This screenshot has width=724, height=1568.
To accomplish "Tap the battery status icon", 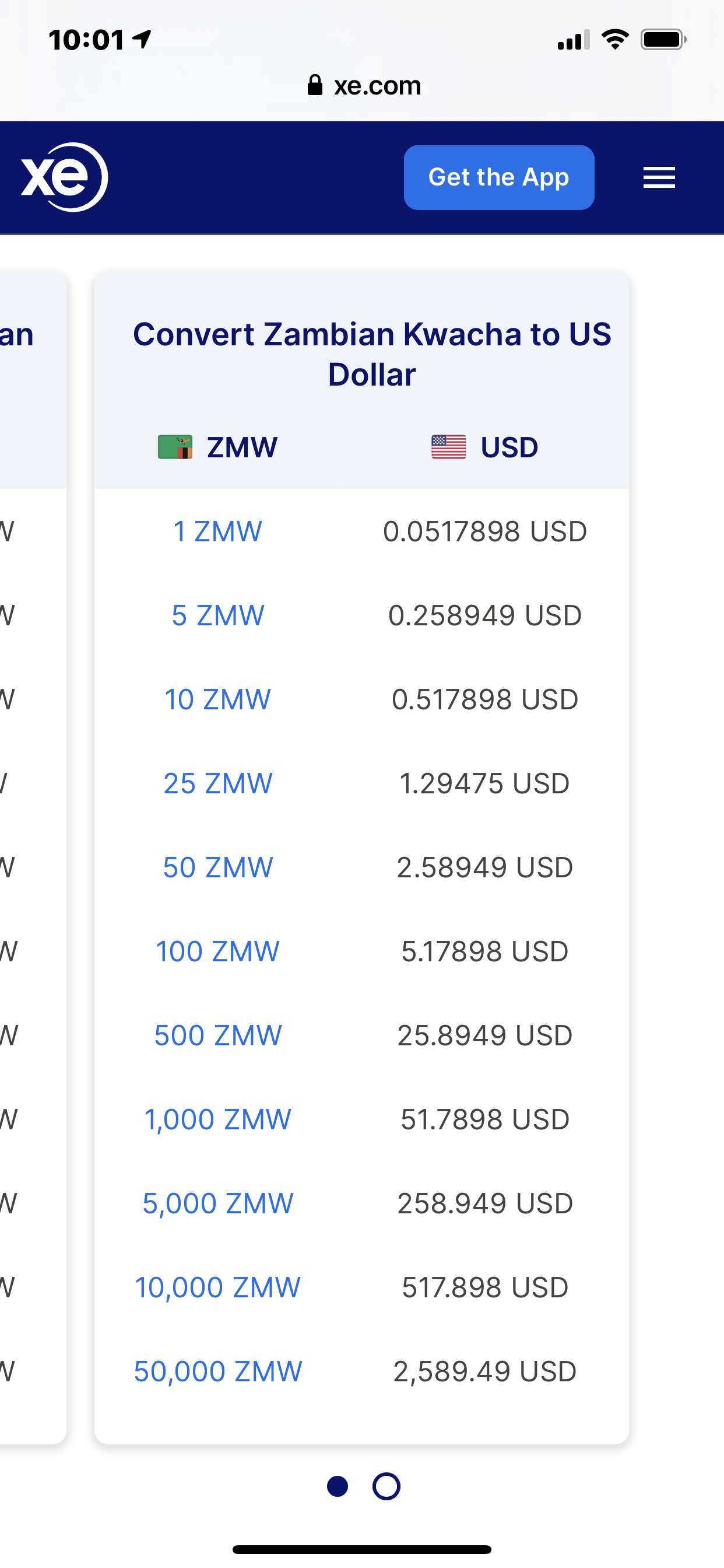I will click(663, 40).
